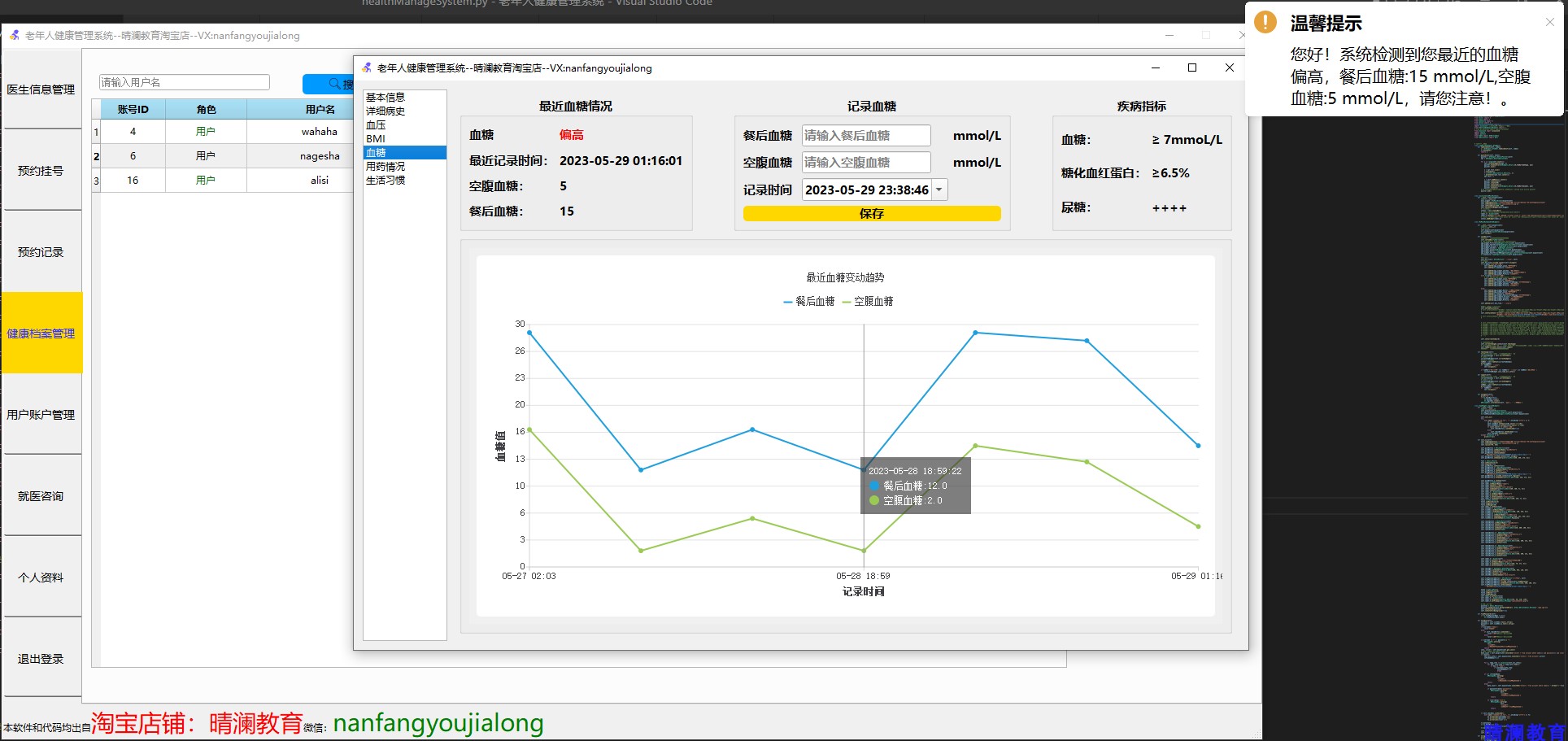Focus the 空腹血糖 input field
1568x741 pixels.
(x=866, y=162)
